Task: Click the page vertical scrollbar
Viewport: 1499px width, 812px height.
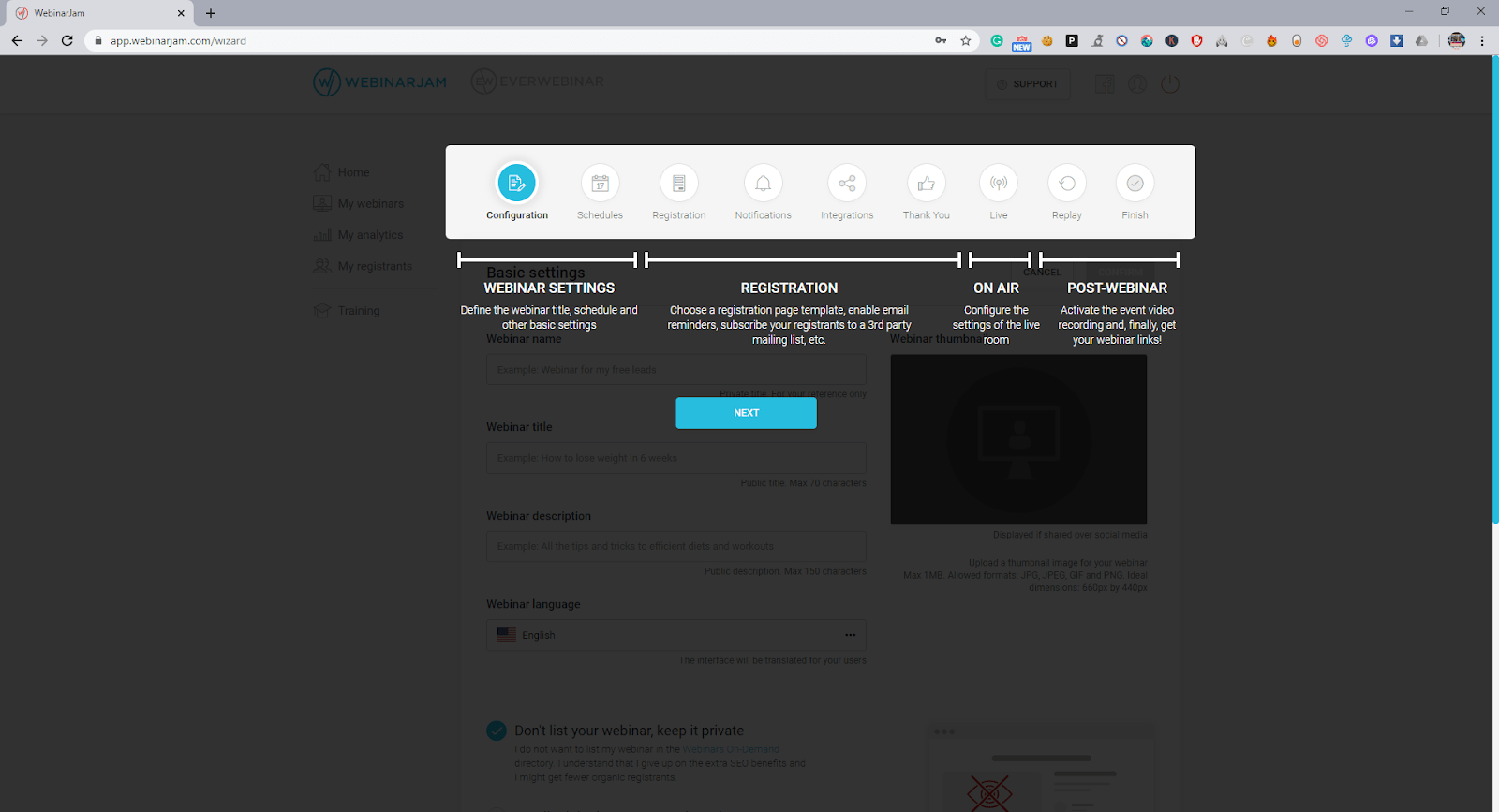Action: point(1494,290)
